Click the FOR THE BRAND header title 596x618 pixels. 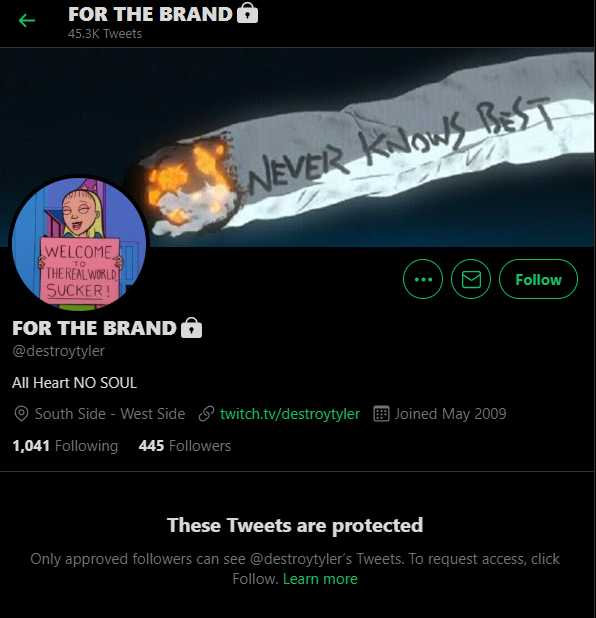tap(150, 14)
